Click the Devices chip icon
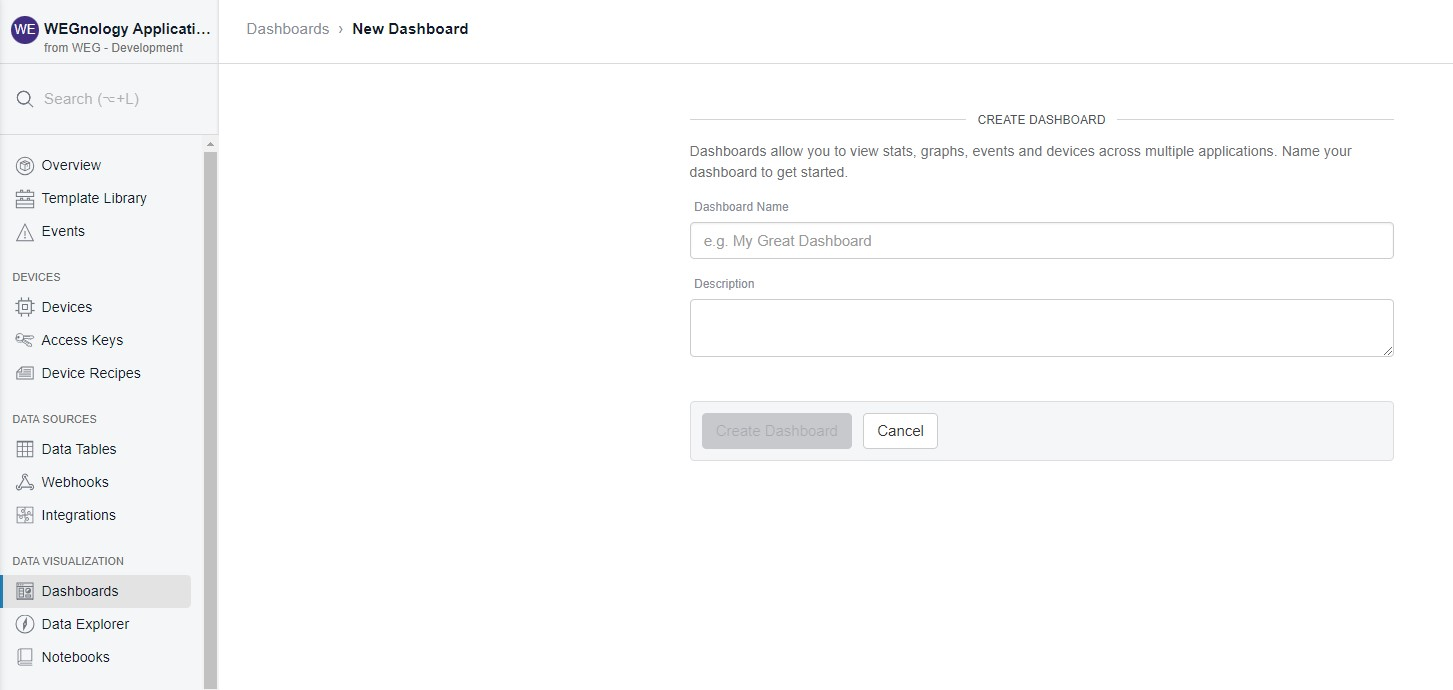The image size is (1453, 690). pyautogui.click(x=25, y=307)
